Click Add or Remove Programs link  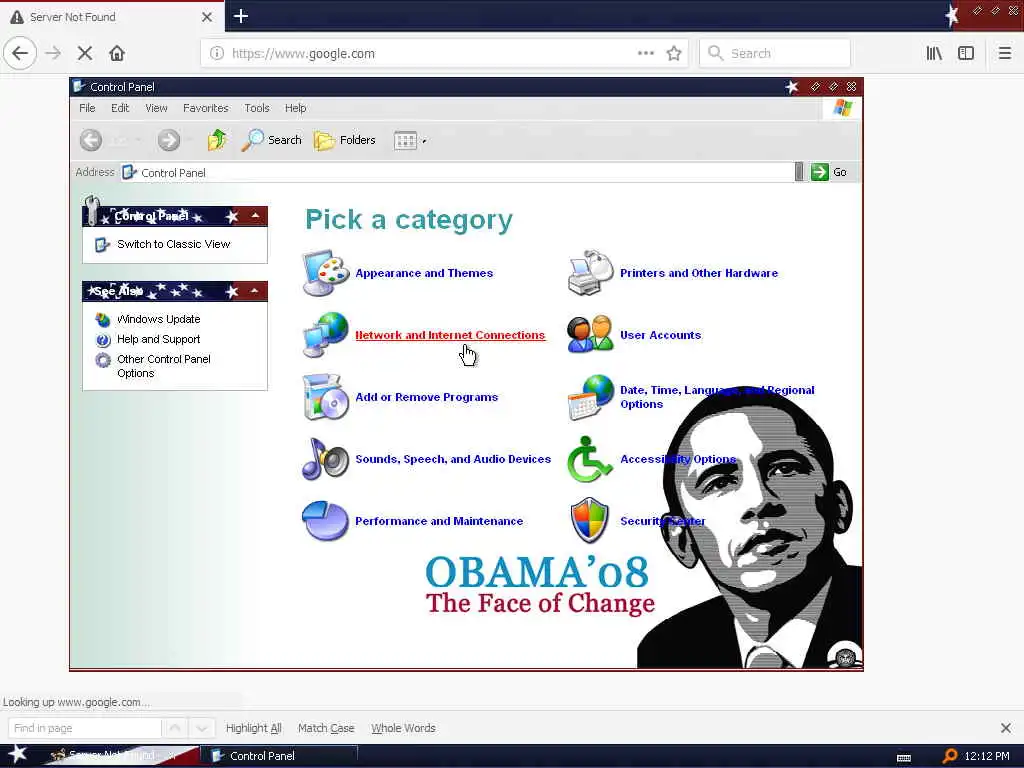point(426,397)
